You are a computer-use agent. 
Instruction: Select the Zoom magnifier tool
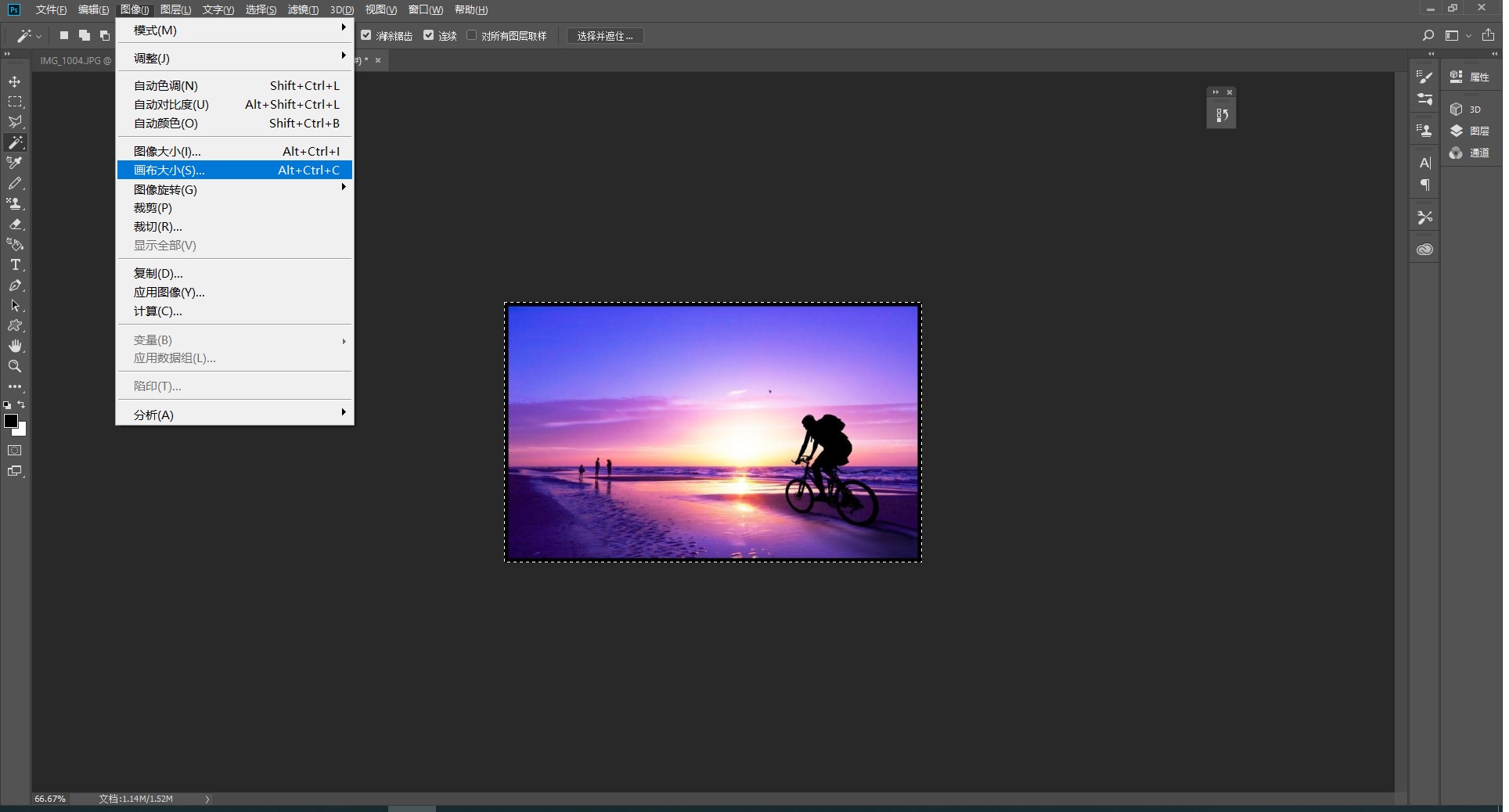(15, 366)
